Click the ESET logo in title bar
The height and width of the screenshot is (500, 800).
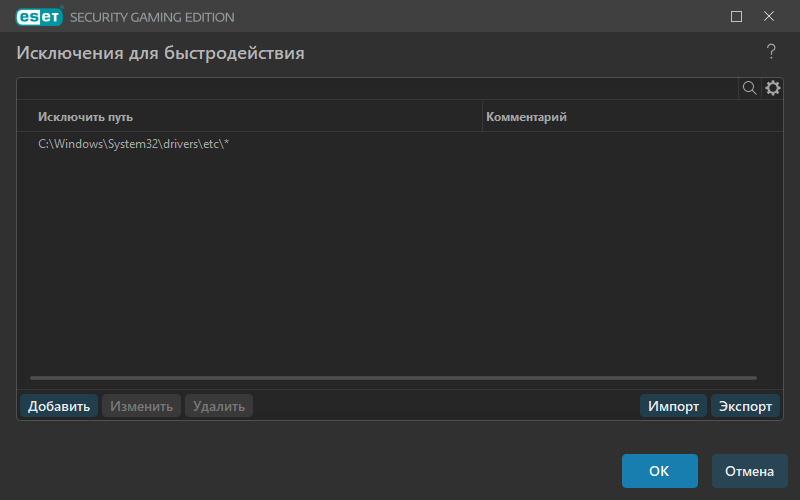pos(39,17)
